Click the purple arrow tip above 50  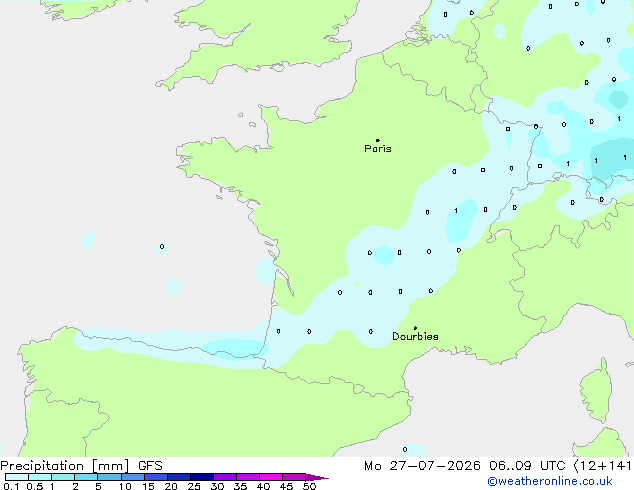pyautogui.click(x=317, y=477)
